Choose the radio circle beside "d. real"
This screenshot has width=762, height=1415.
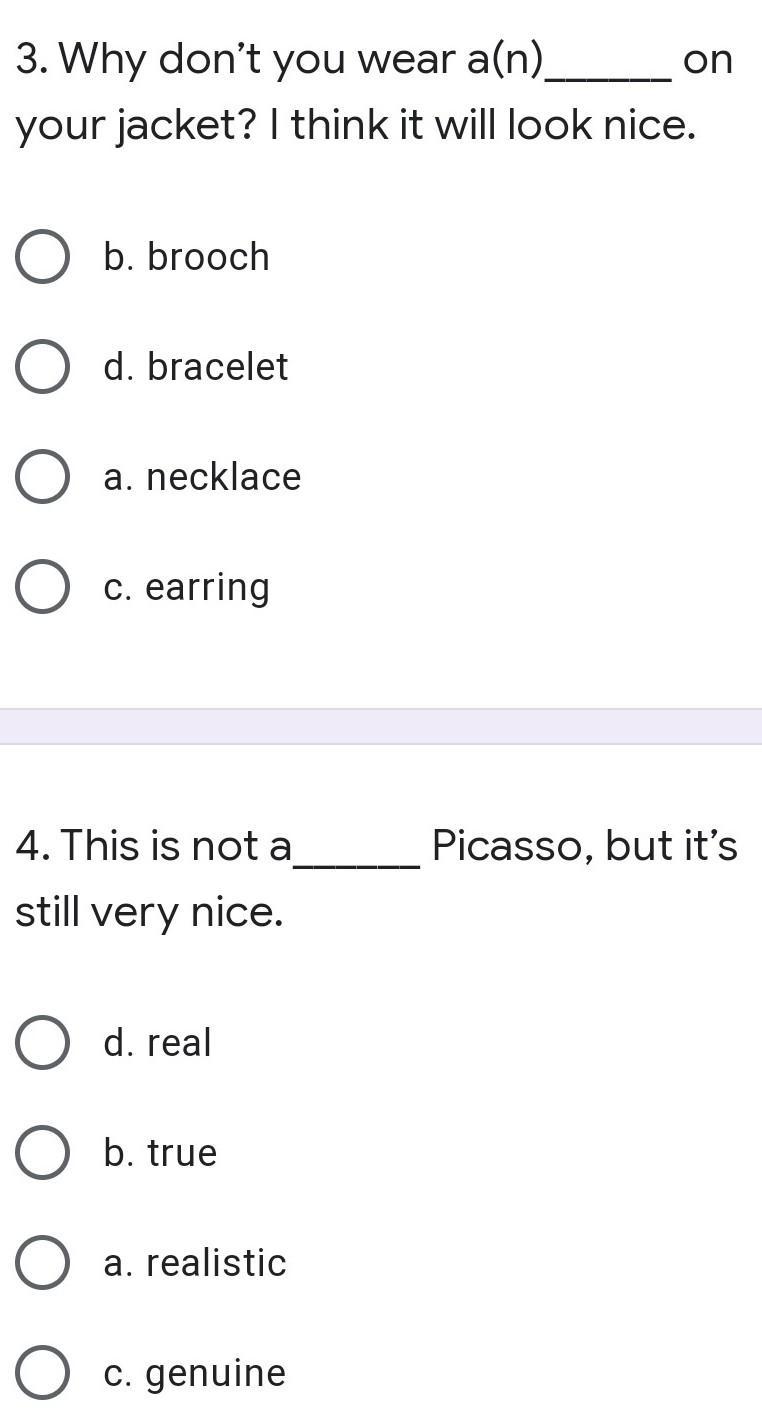tap(43, 1043)
